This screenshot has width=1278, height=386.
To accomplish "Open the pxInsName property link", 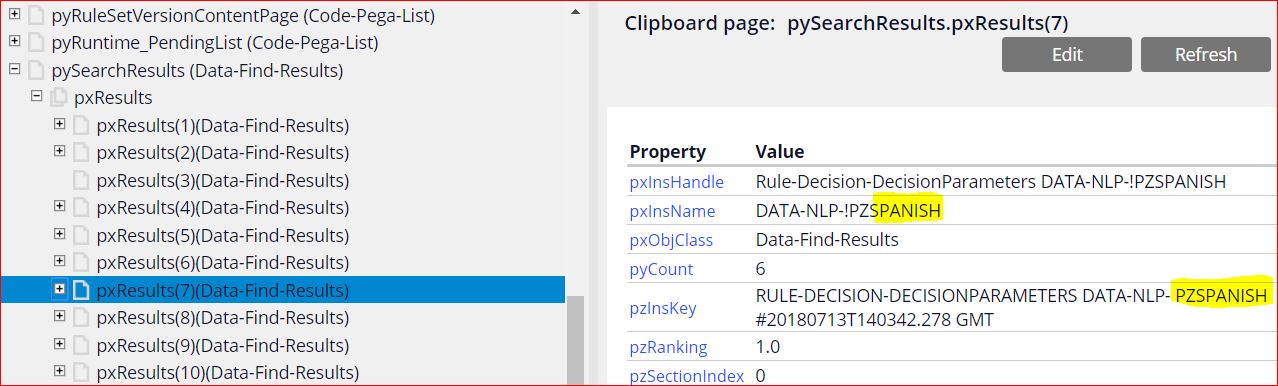I will [x=672, y=211].
